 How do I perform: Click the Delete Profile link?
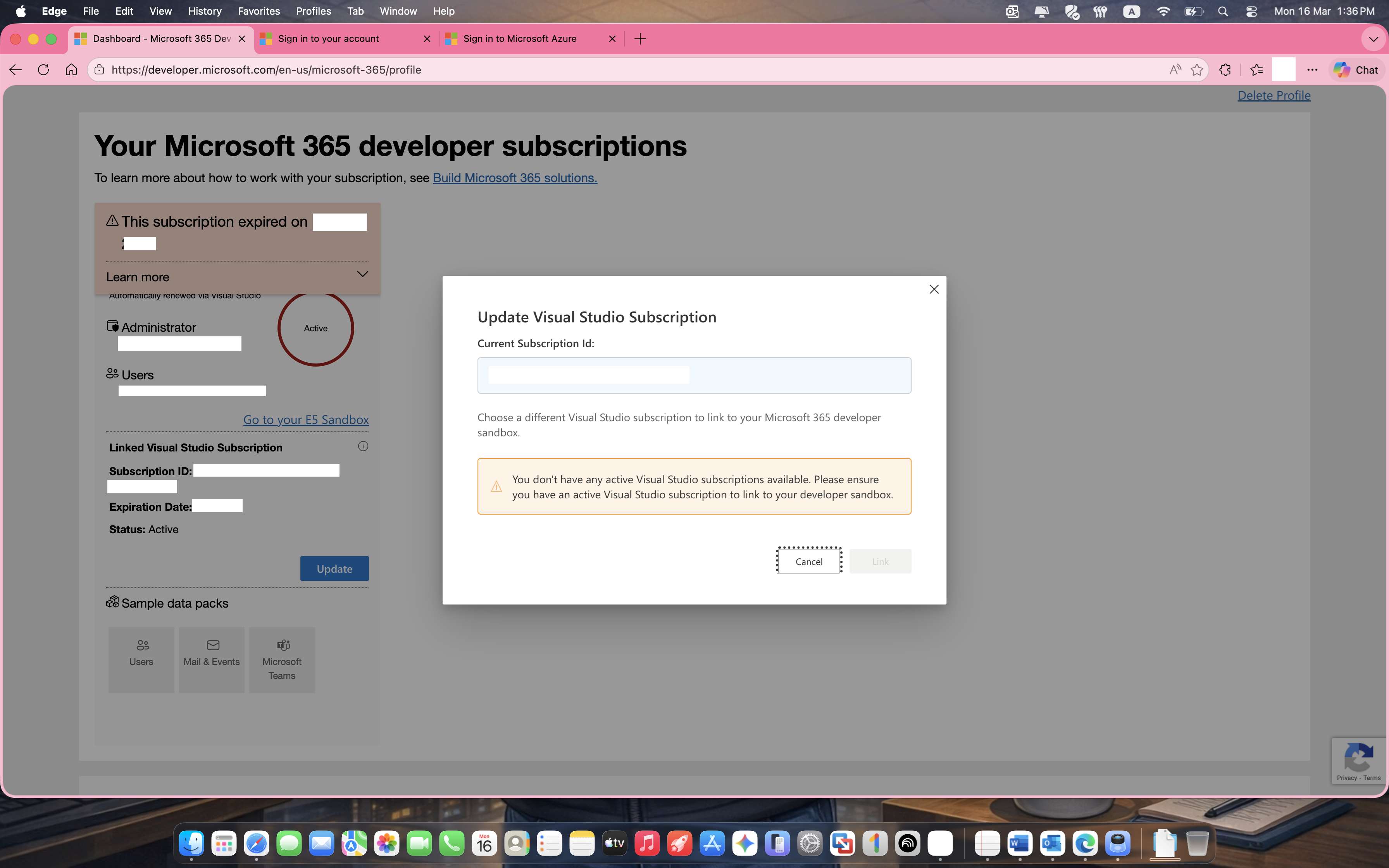coord(1274,95)
